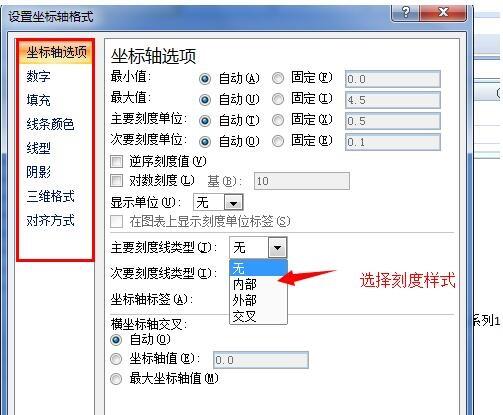503x415 pixels.
Task: Enable the 逆序刻度值 checkbox
Action: (x=116, y=162)
